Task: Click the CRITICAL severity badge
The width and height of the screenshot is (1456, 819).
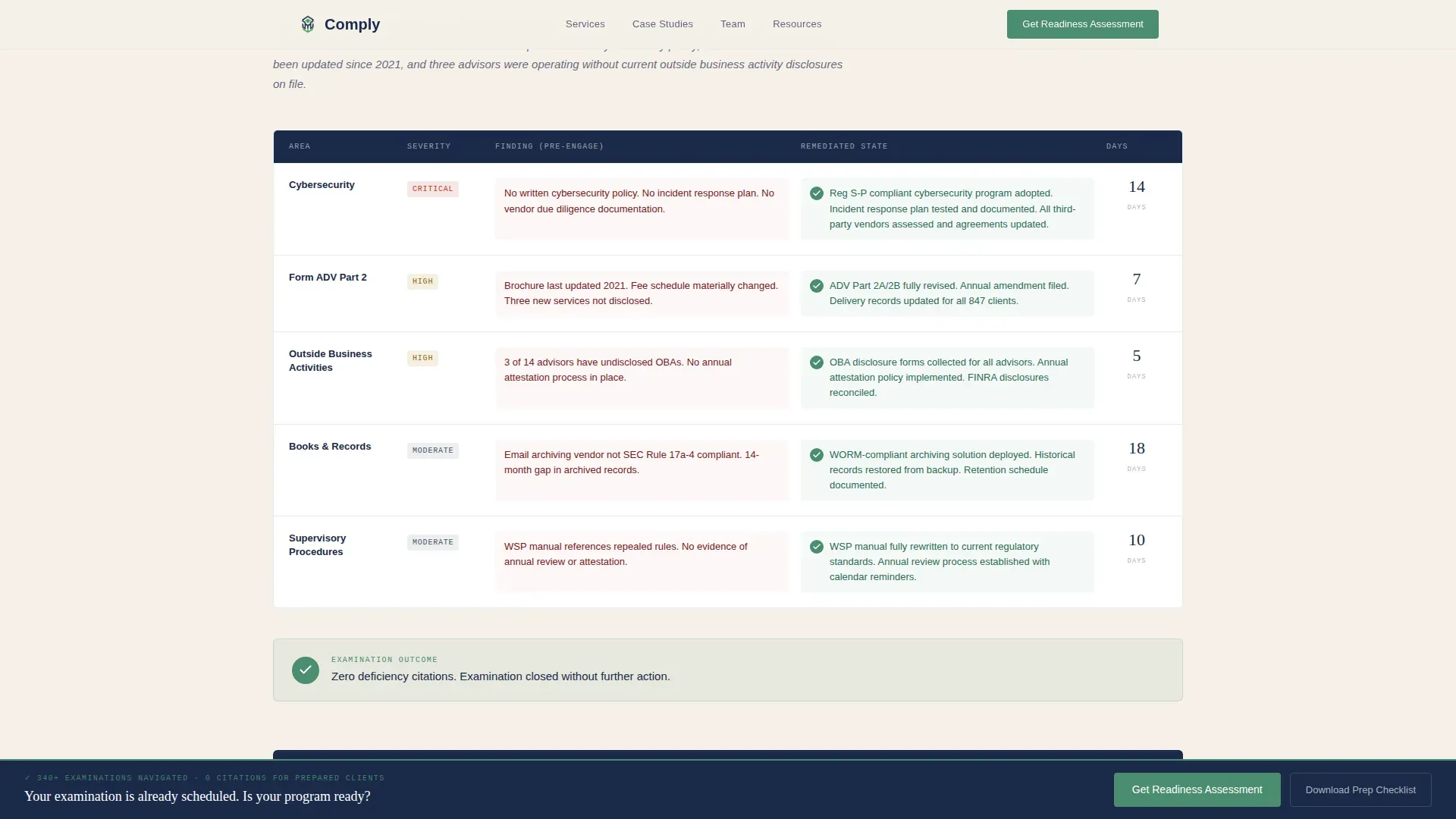Action: pyautogui.click(x=433, y=189)
